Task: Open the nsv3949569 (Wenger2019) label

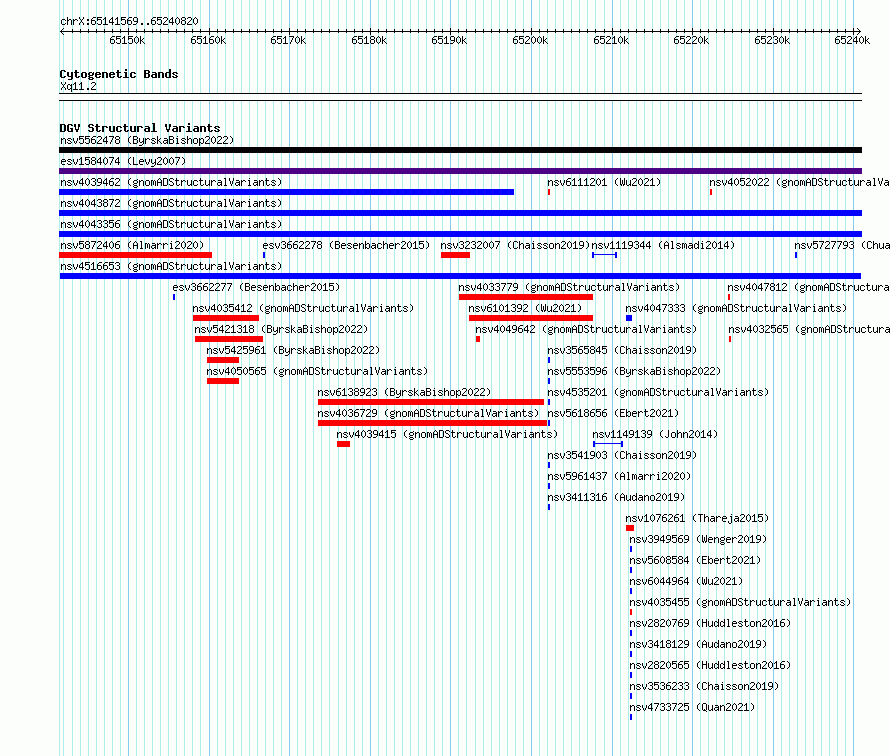Action: (698, 539)
